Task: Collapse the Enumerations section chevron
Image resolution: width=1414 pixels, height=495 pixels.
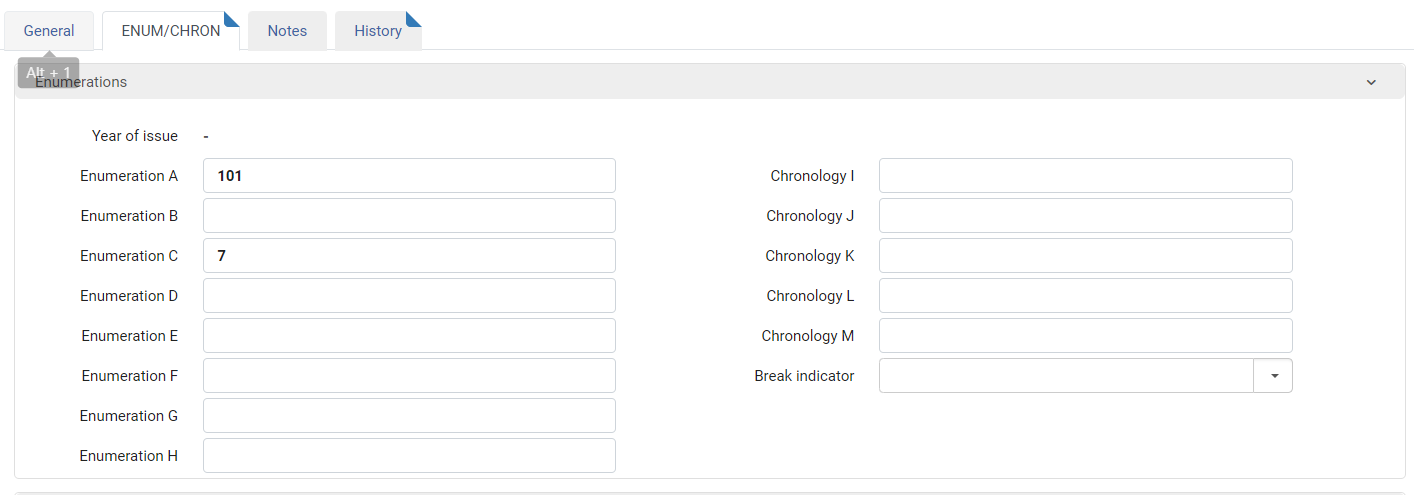Action: (x=1371, y=82)
